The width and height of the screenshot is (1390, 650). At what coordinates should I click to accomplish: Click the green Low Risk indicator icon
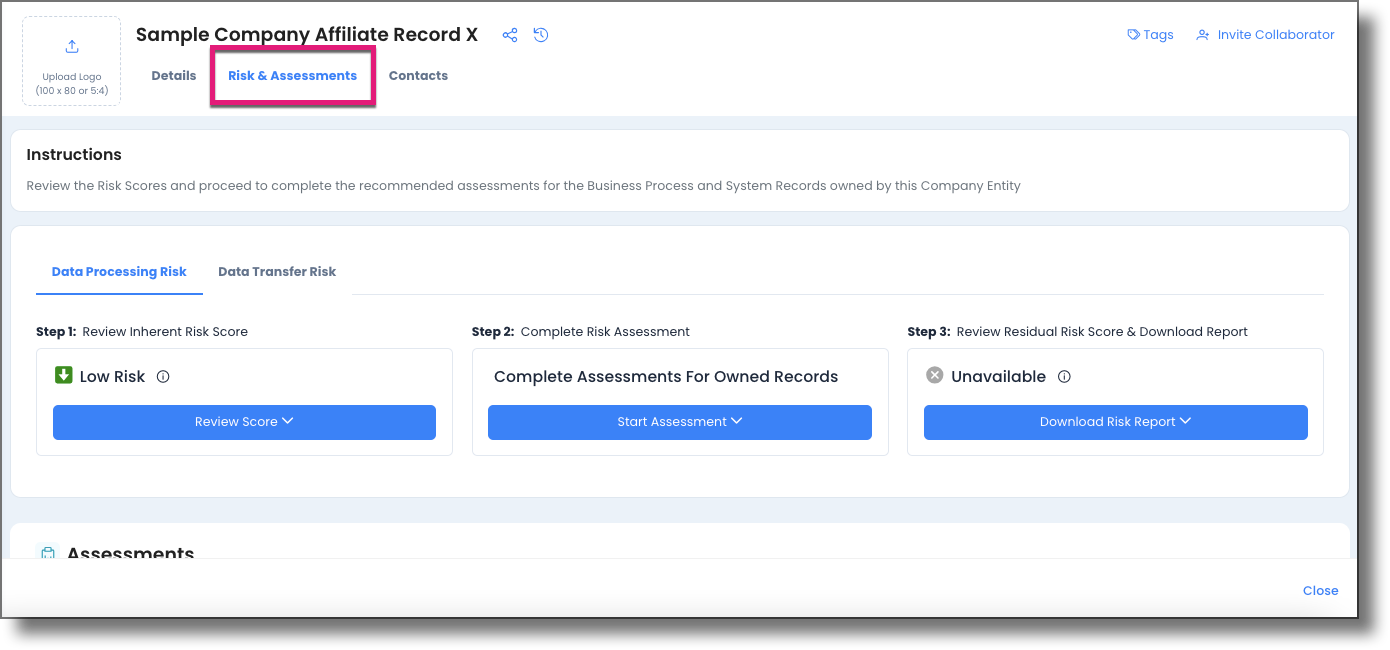(64, 376)
